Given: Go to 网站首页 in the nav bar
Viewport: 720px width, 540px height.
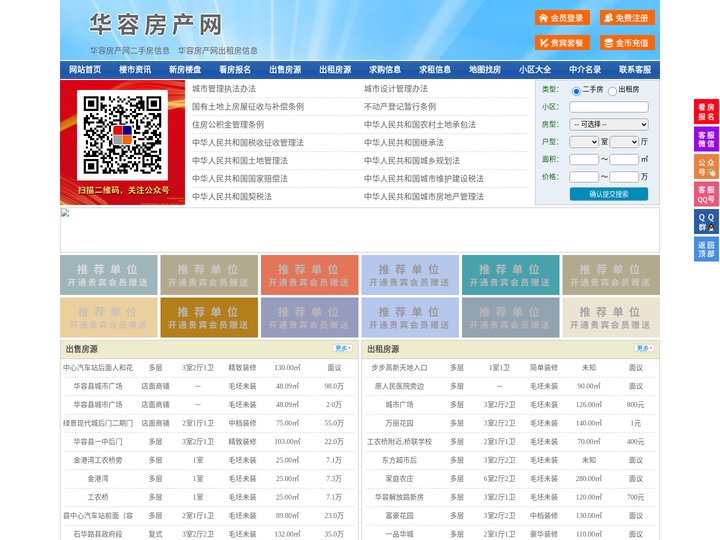Looking at the screenshot, I should coord(85,70).
